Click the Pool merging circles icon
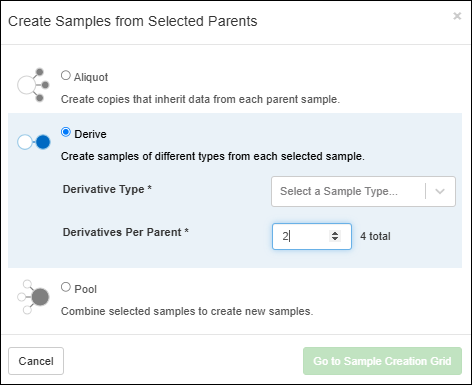 click(x=33, y=297)
